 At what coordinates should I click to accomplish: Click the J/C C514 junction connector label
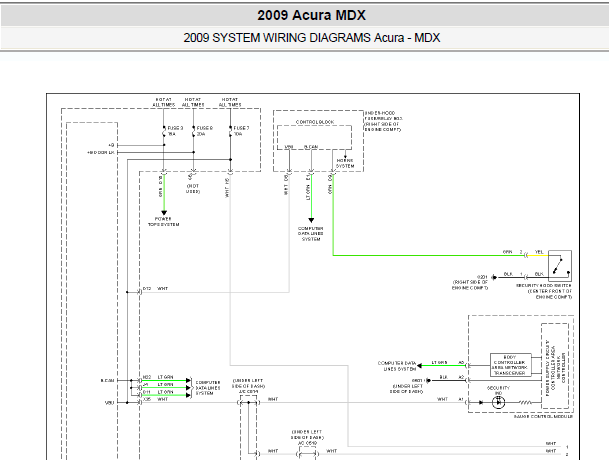(251, 392)
